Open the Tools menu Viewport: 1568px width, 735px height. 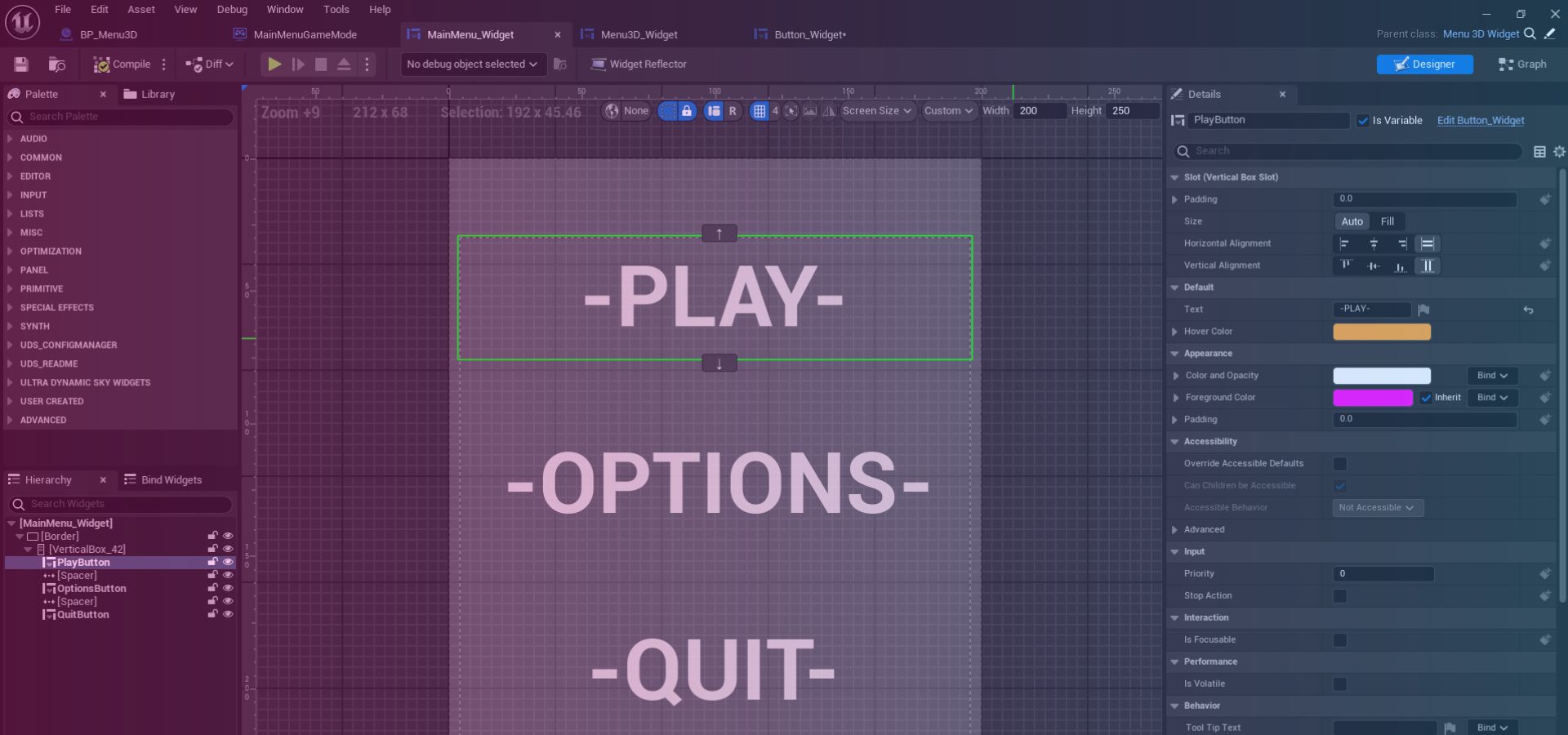click(x=336, y=10)
